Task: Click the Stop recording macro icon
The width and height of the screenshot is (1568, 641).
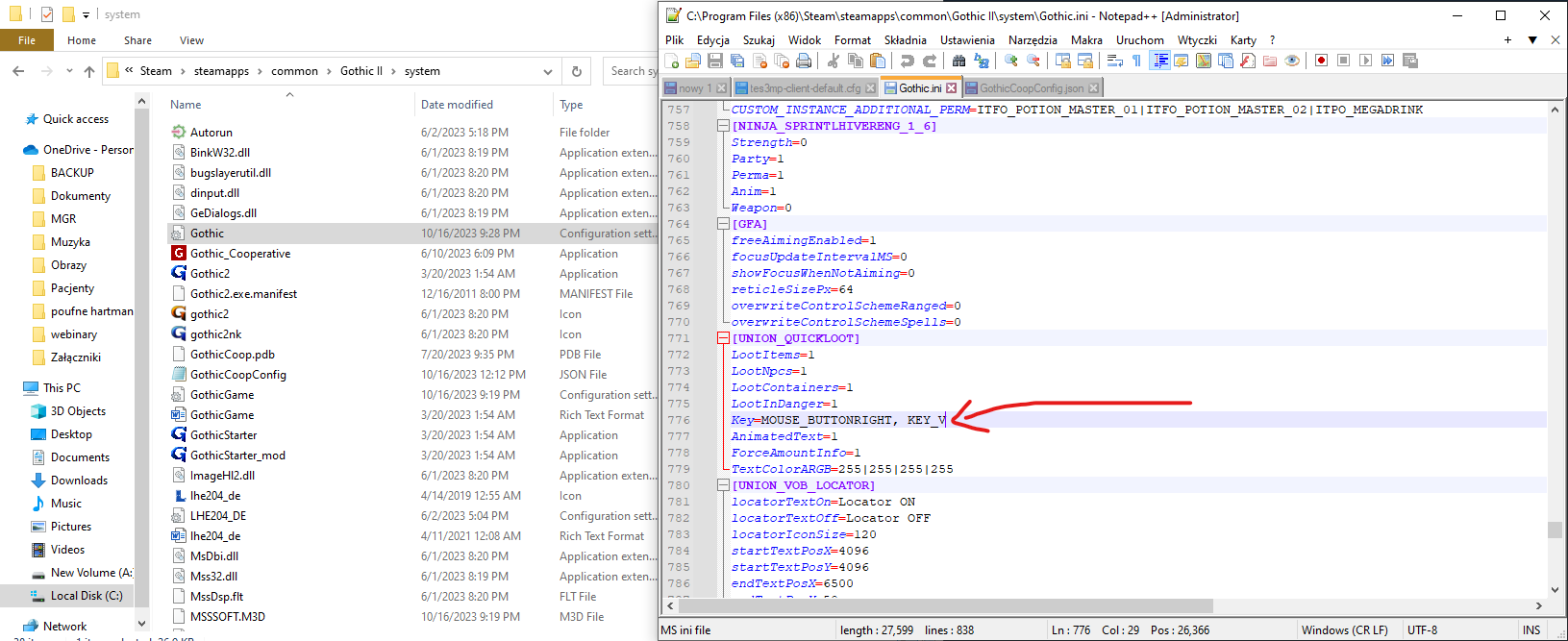Action: click(x=1343, y=61)
